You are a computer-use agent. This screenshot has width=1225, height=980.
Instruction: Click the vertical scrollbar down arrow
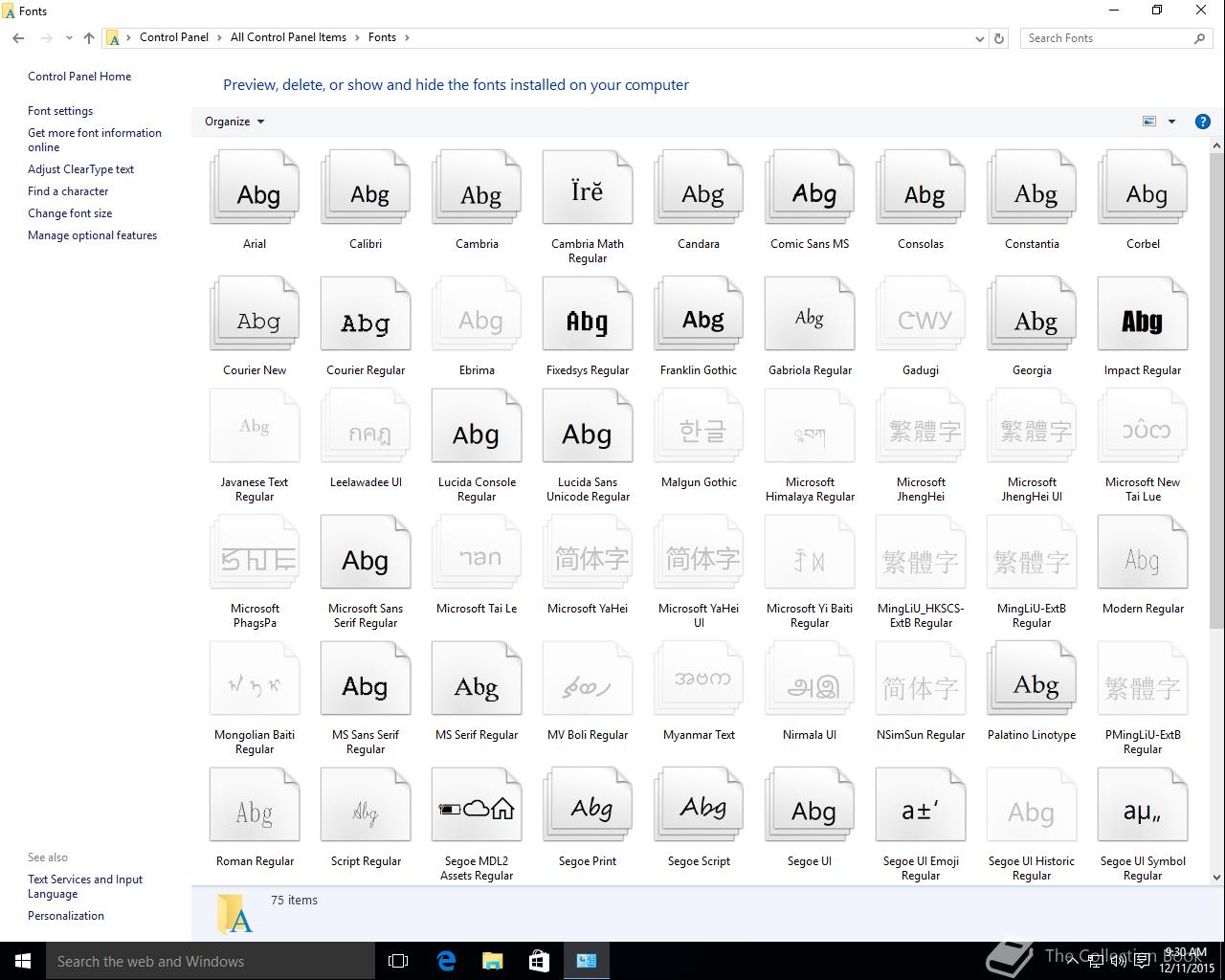(1216, 876)
